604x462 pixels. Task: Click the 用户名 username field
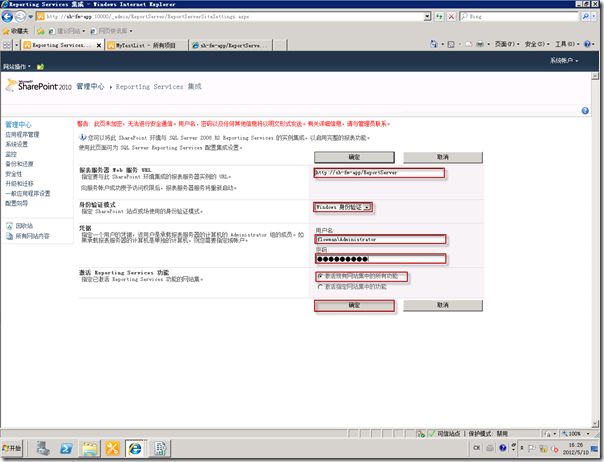point(380,239)
